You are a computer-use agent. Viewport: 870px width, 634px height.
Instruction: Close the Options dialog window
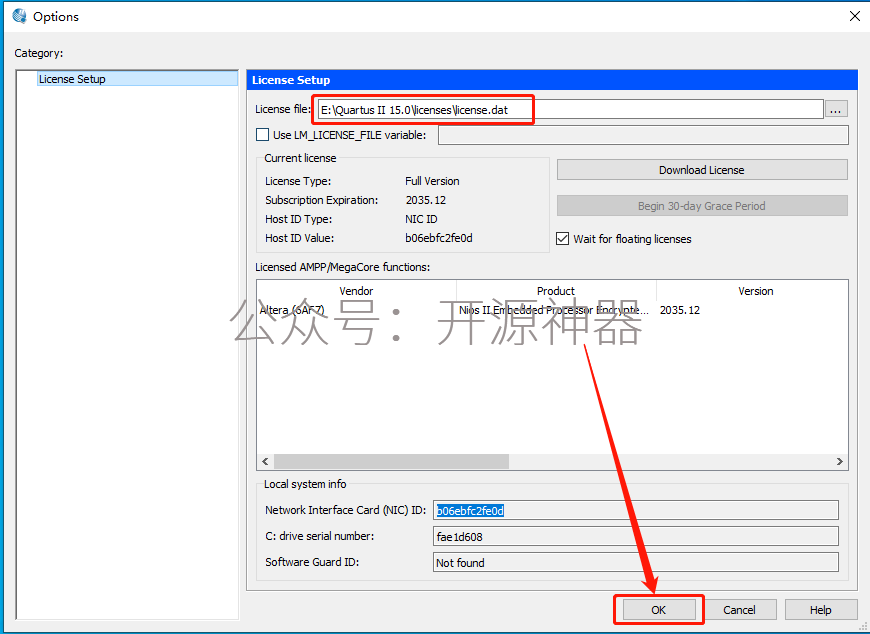pyautogui.click(x=854, y=17)
